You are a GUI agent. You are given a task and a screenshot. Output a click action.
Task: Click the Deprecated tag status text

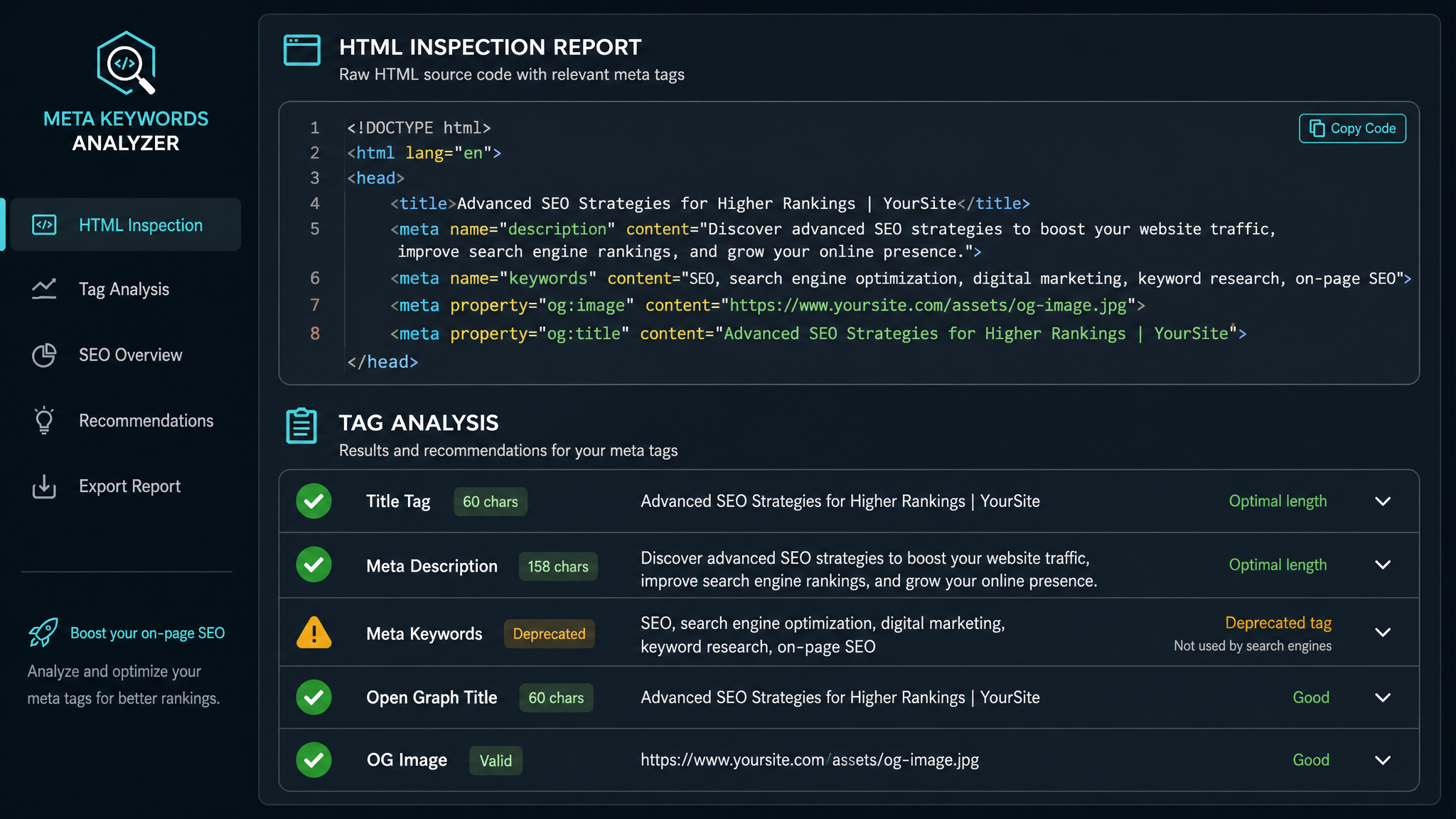(x=1278, y=623)
